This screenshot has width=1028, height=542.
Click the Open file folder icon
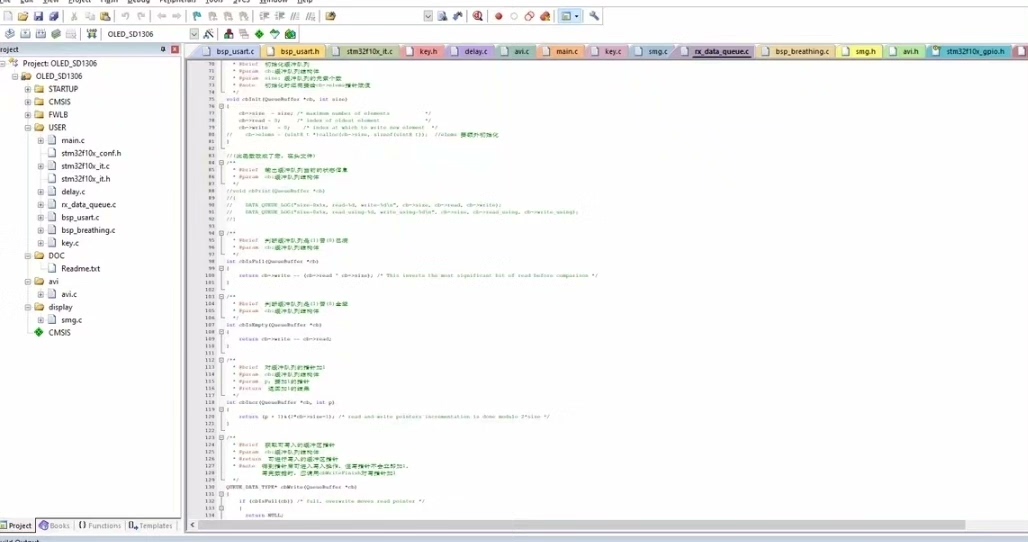(24, 16)
